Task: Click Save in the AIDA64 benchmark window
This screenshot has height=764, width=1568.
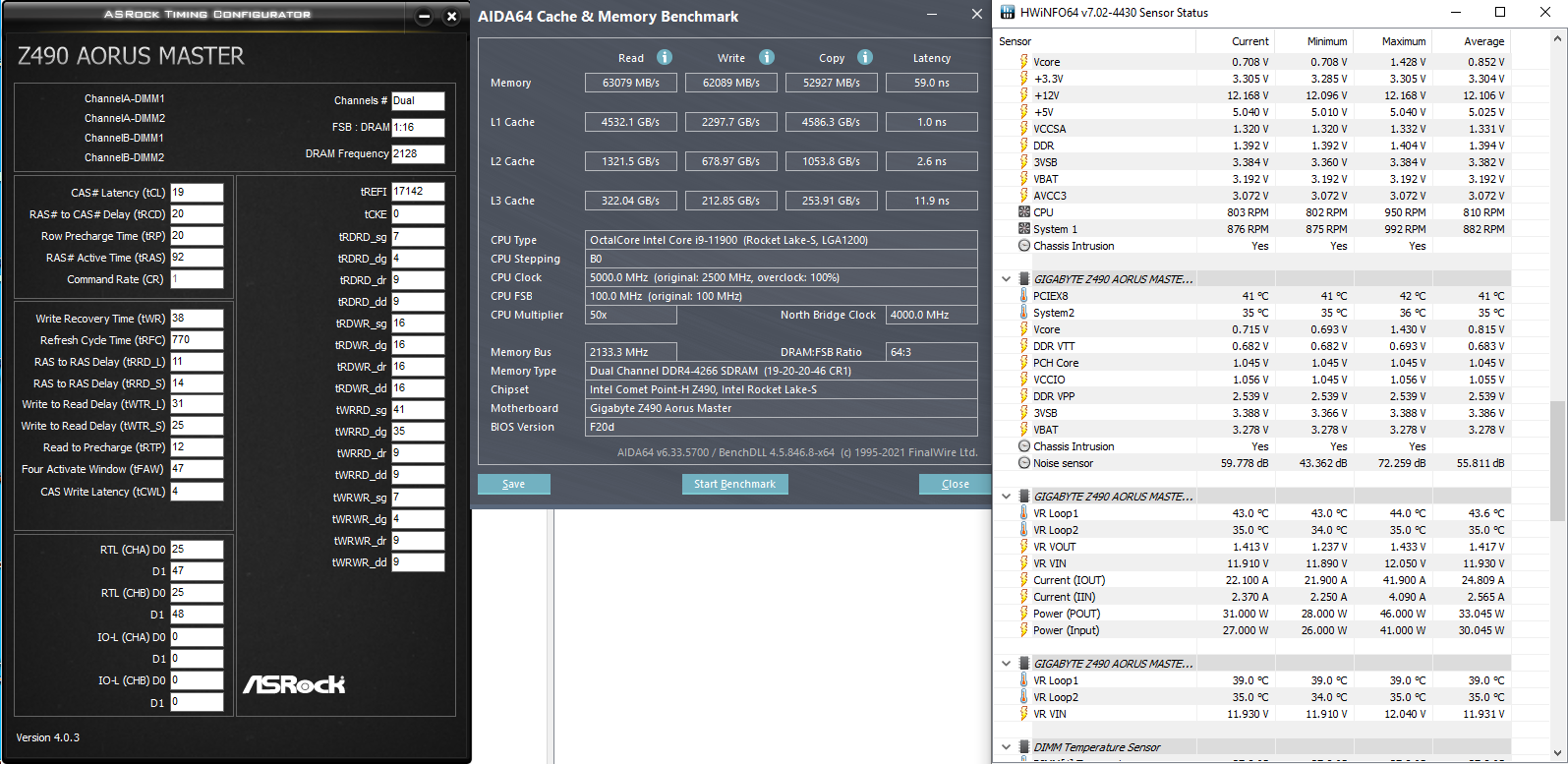Action: pyautogui.click(x=513, y=484)
